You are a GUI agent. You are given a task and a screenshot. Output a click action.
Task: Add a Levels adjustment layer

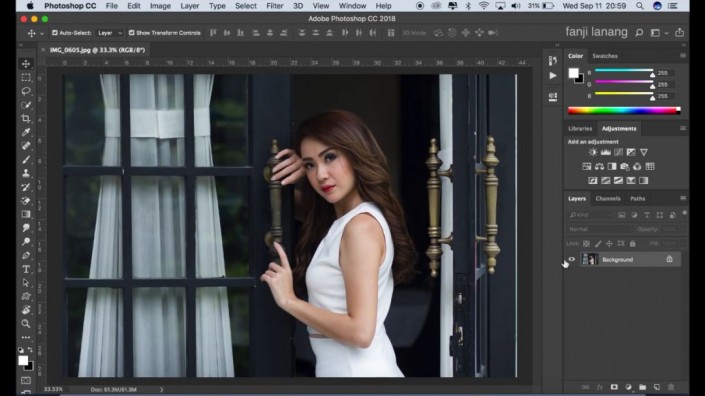(x=606, y=152)
